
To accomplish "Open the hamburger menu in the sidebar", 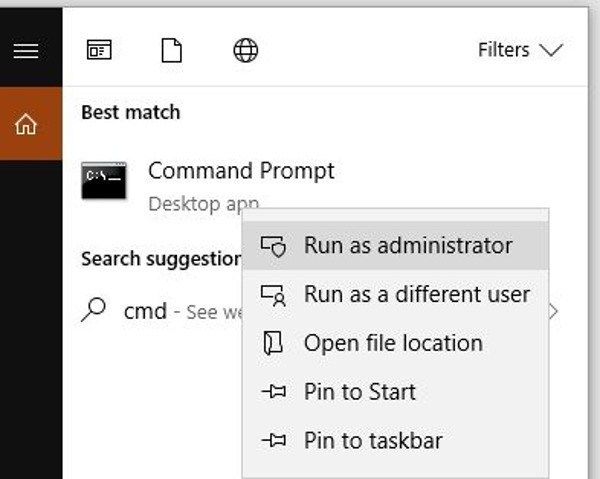I will (26, 51).
